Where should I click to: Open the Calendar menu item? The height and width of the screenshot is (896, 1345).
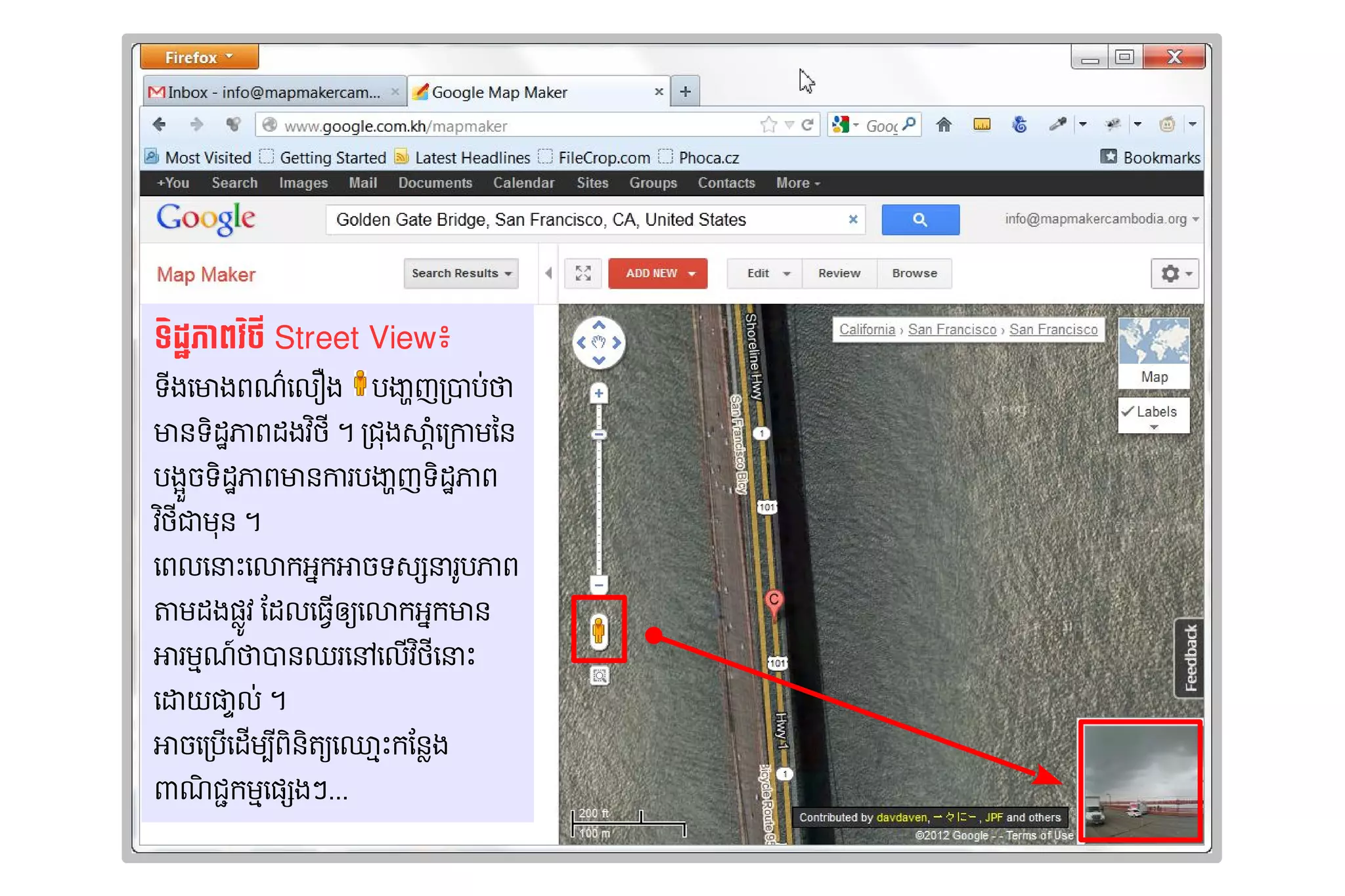(x=523, y=183)
